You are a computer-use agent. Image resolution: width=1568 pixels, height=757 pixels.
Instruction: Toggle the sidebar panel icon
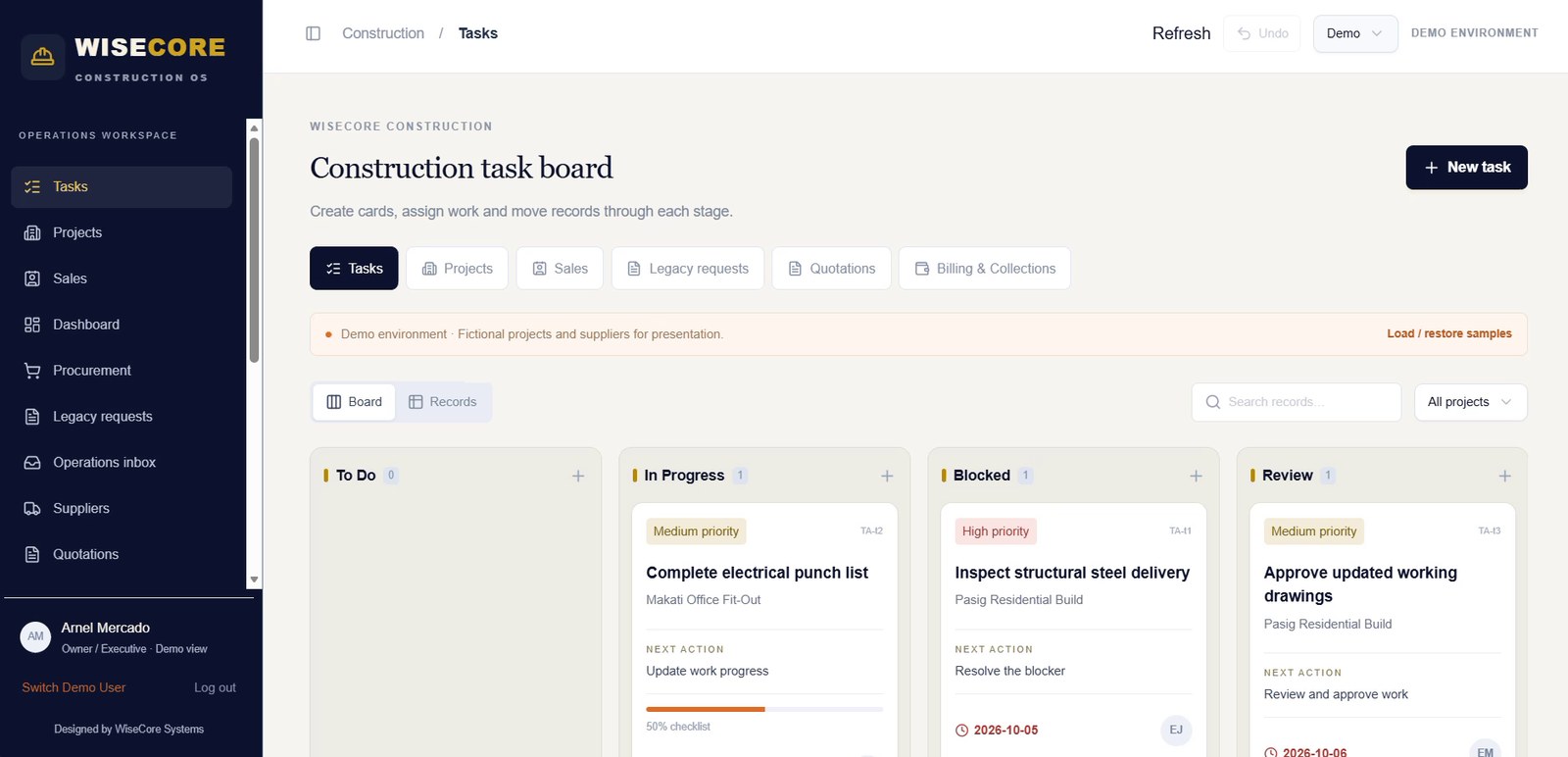click(314, 33)
